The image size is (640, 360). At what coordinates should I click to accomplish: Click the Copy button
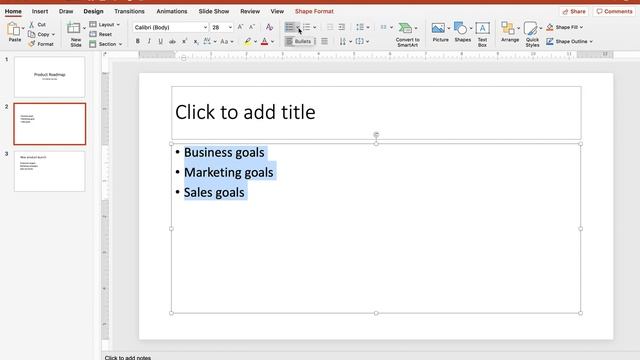pyautogui.click(x=41, y=34)
